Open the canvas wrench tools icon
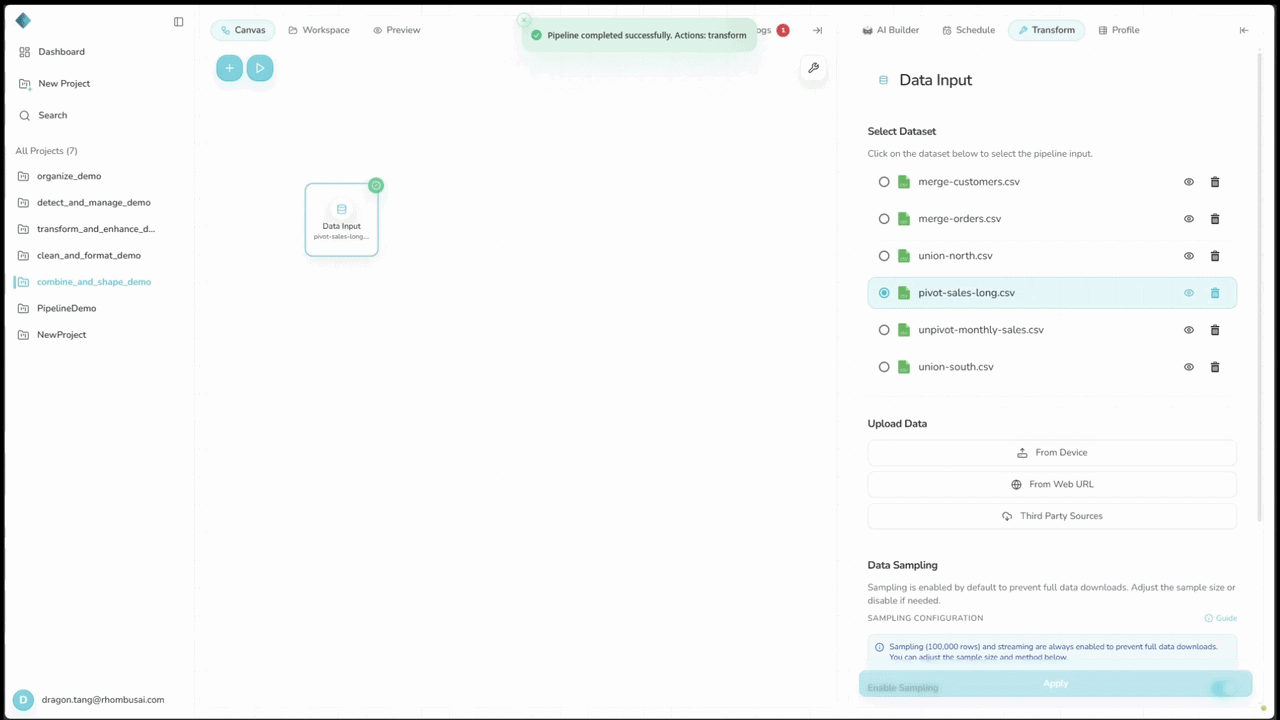 point(814,68)
